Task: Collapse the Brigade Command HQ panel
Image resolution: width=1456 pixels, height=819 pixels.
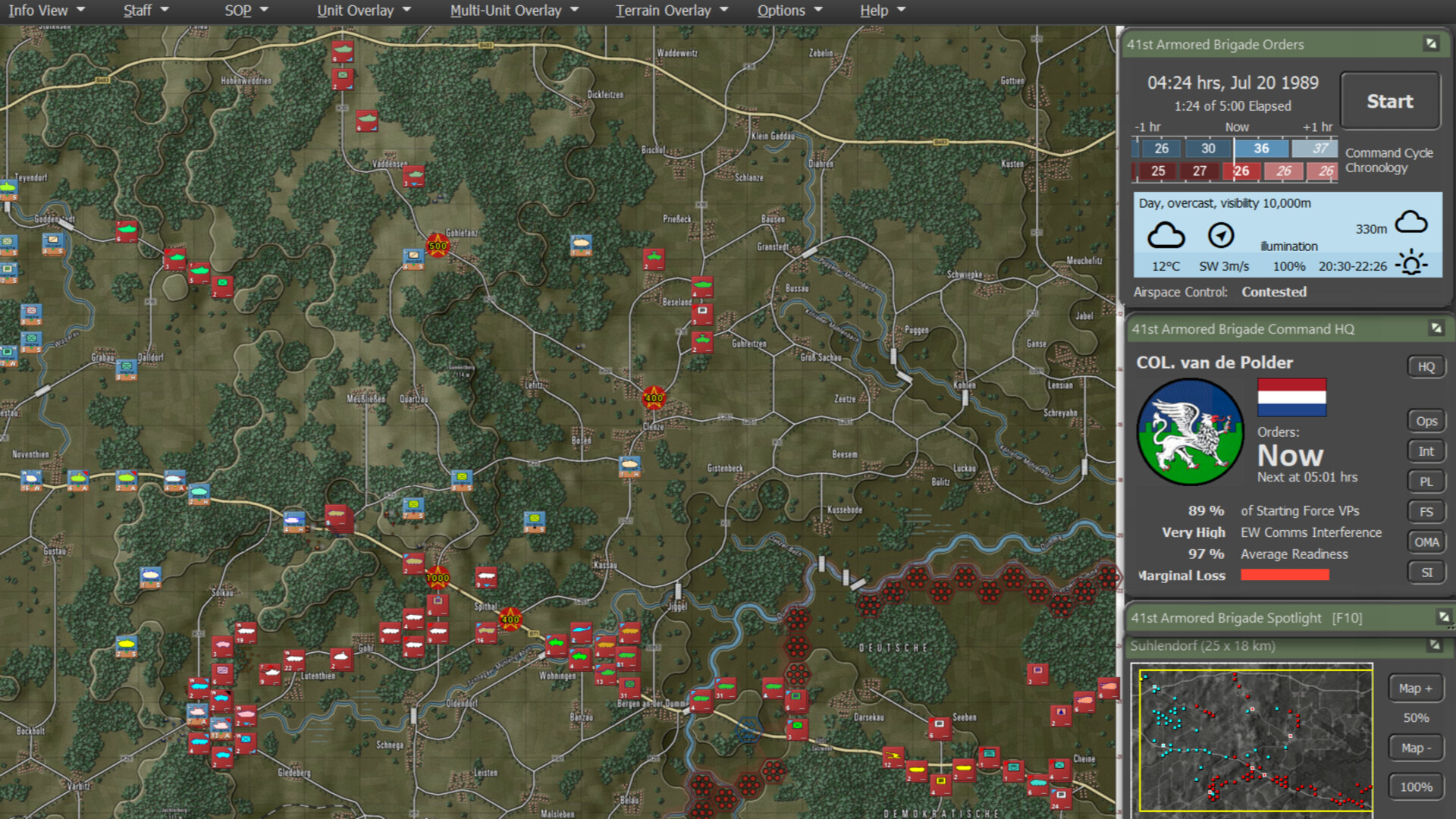Action: click(x=1436, y=328)
